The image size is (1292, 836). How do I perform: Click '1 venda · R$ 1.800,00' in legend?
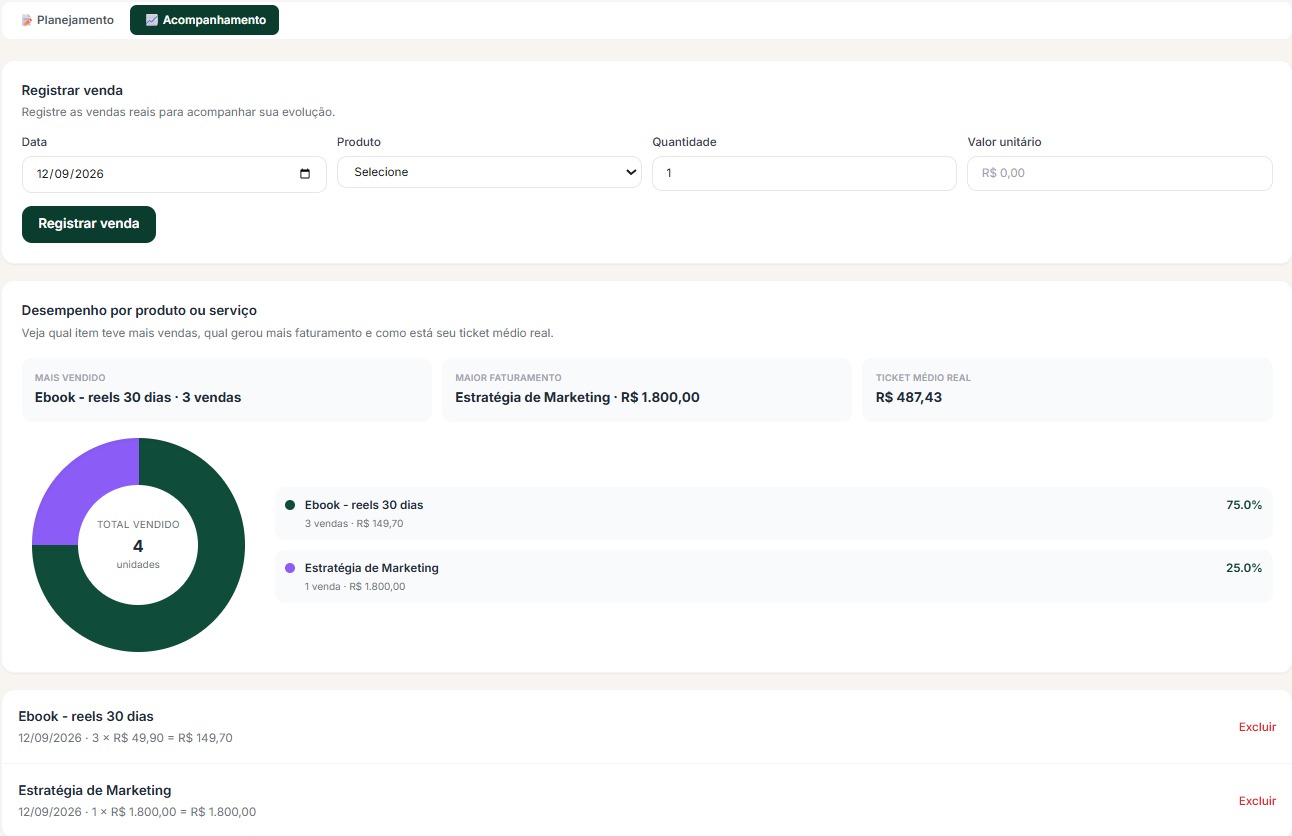[355, 586]
